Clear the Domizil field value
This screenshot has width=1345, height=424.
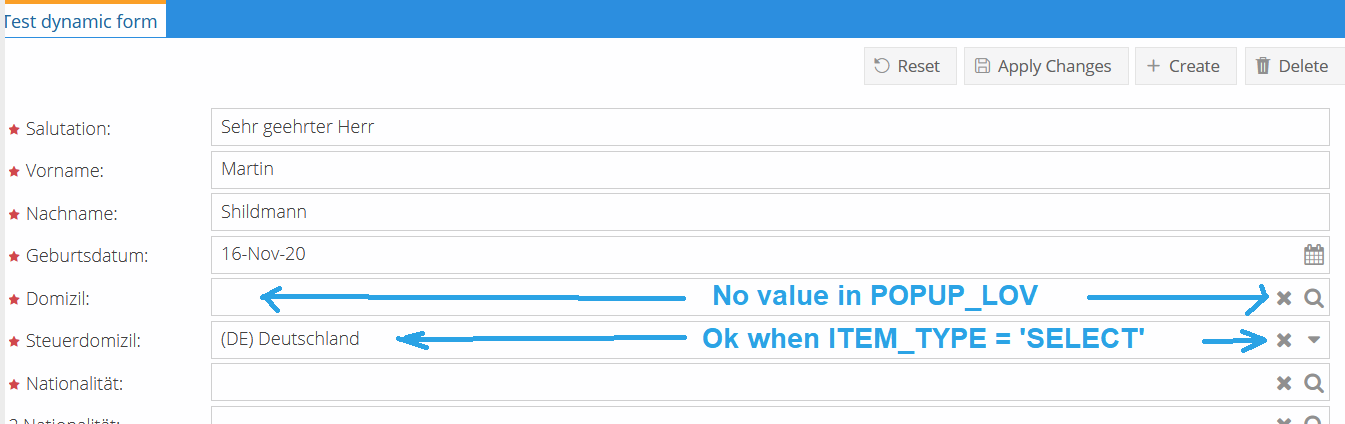pos(1284,298)
